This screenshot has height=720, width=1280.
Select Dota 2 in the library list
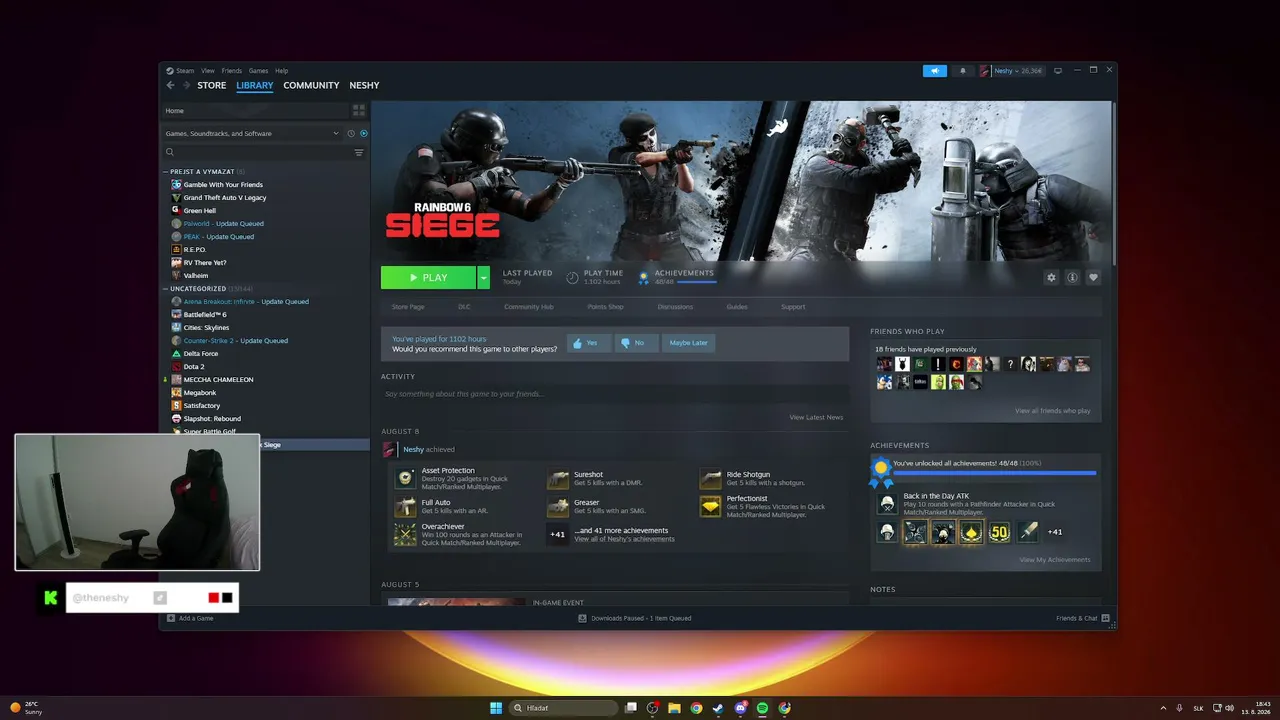[x=194, y=367]
